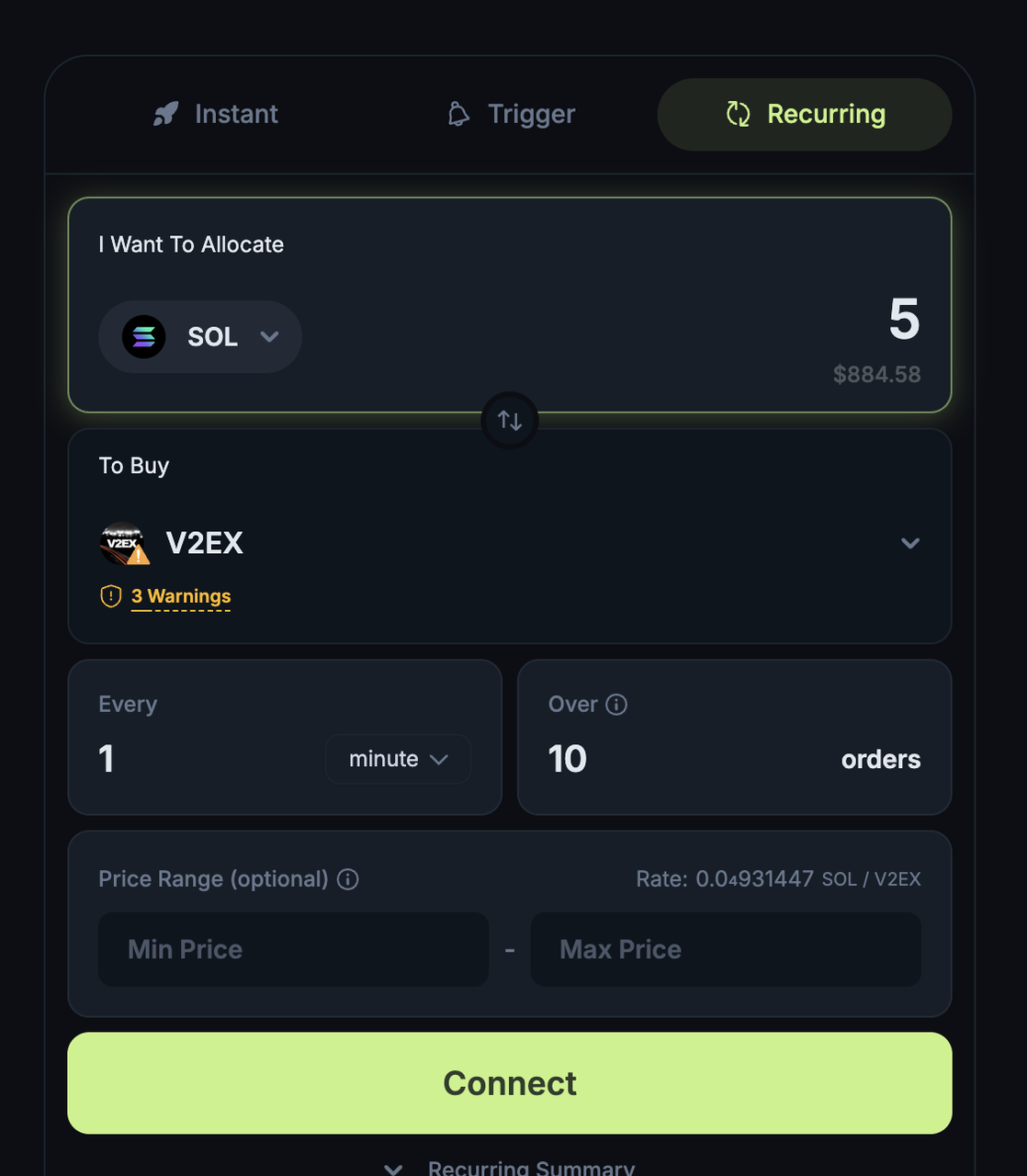This screenshot has width=1027, height=1176.
Task: Click the shield warning icon
Action: click(x=110, y=596)
